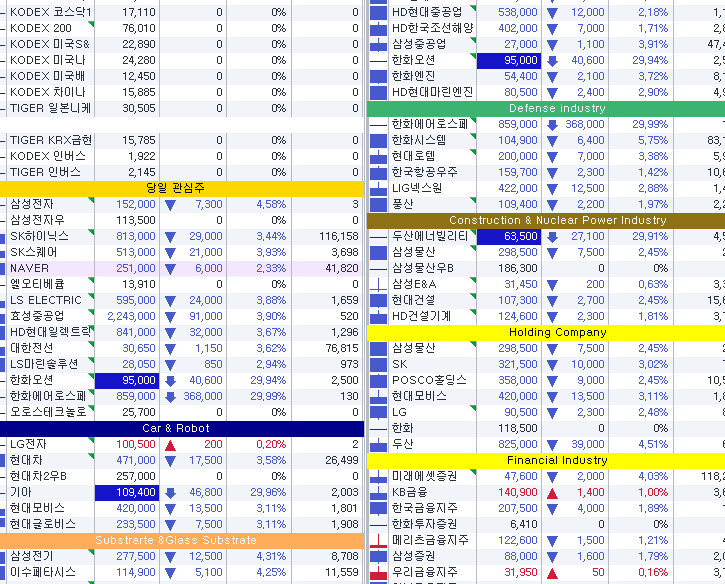This screenshot has height=584, width=725.
Task: Select the Construction & Nuclear Power Industry header
Action: [x=546, y=220]
